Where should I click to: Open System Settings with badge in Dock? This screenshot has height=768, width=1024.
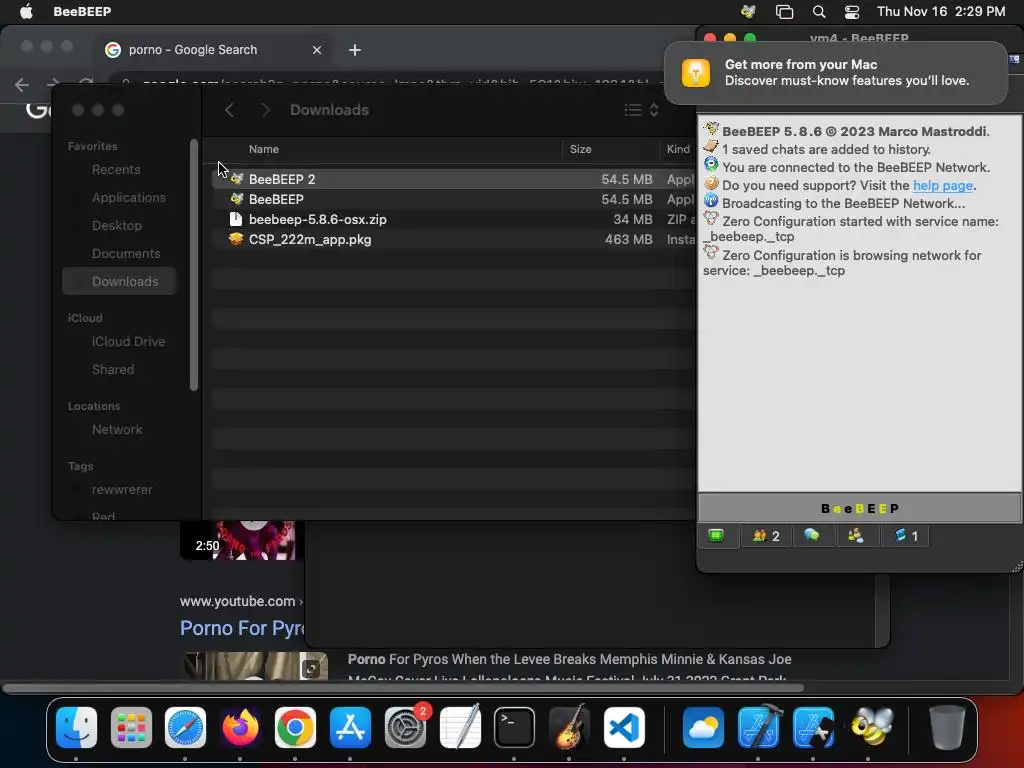coord(406,727)
